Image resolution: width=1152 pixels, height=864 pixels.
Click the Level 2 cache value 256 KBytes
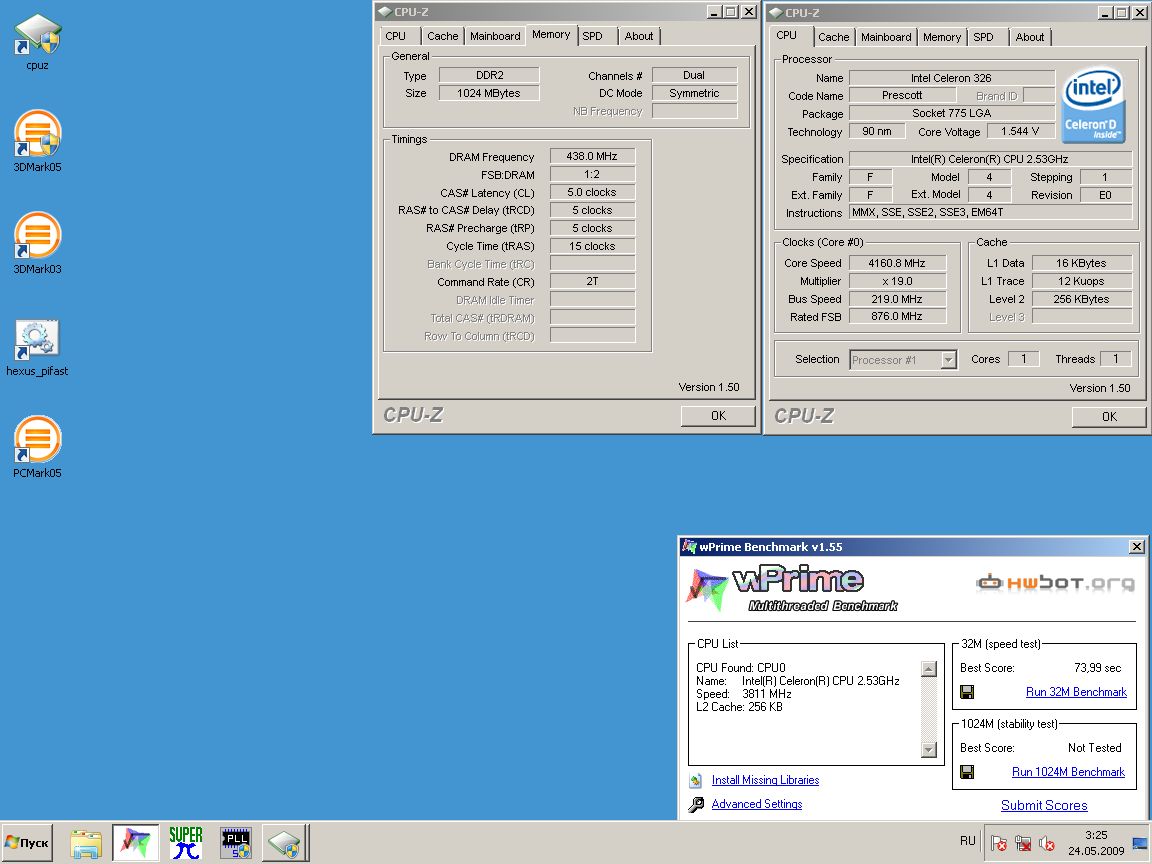tap(1081, 299)
